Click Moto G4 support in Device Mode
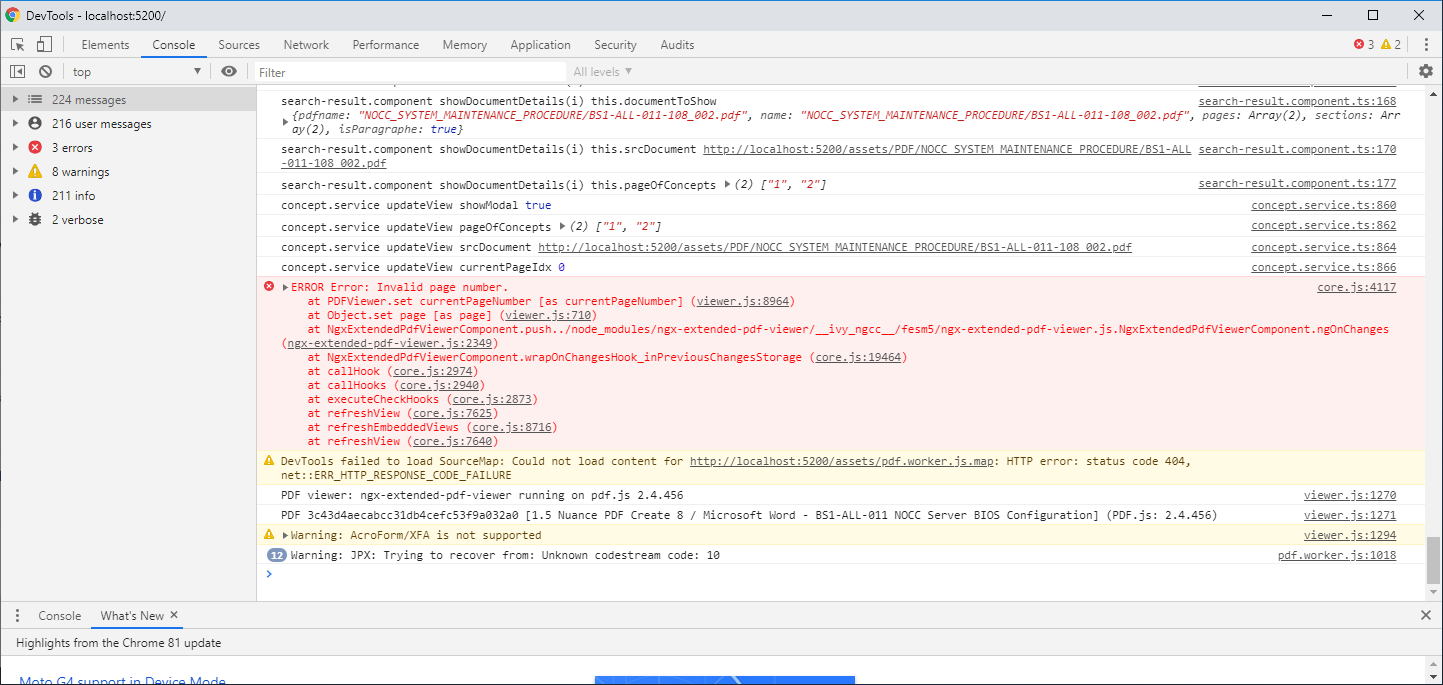The height and width of the screenshot is (685, 1443). pyautogui.click(x=121, y=680)
